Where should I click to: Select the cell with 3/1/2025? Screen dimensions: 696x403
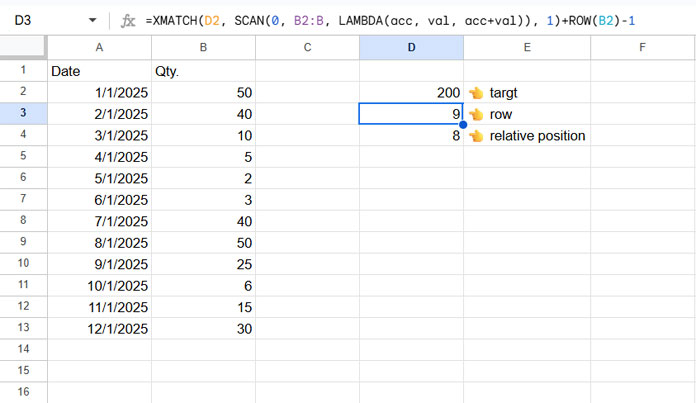[x=99, y=135]
